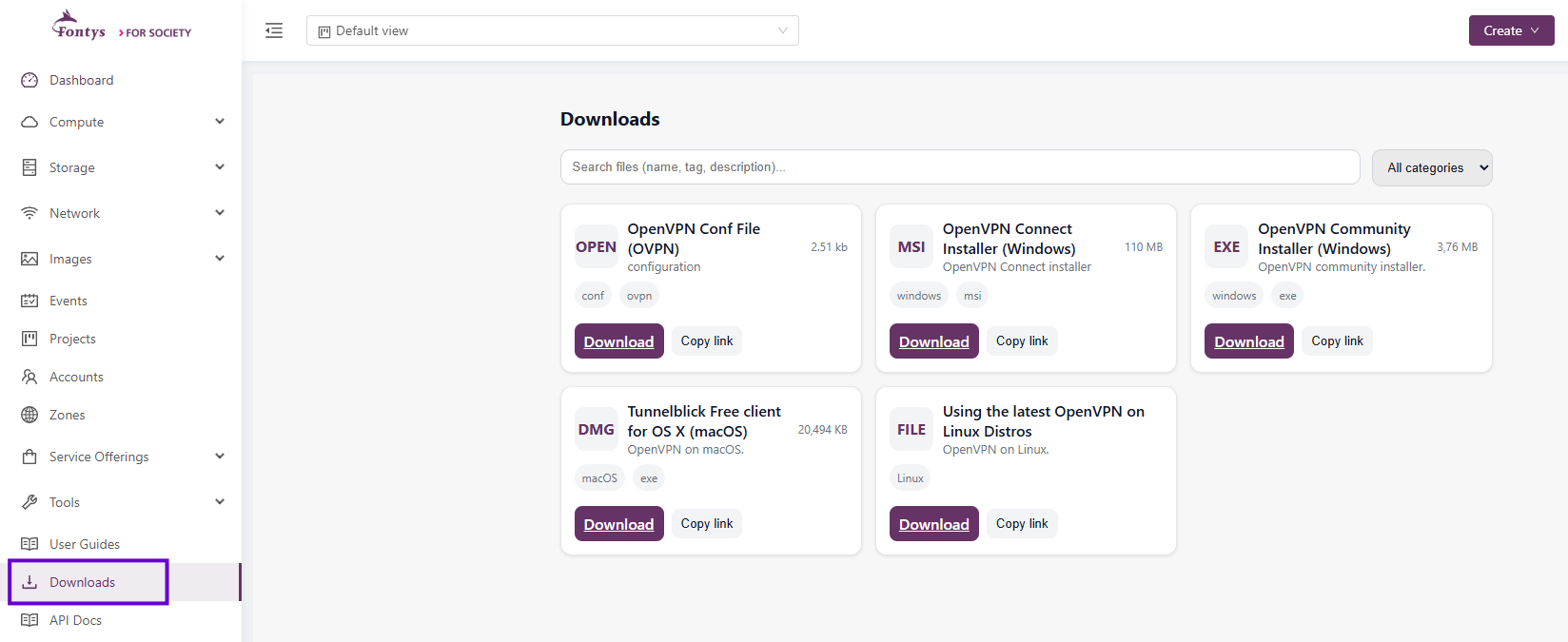Viewport: 1568px width, 642px height.
Task: Open the Create dropdown button
Action: (1511, 30)
